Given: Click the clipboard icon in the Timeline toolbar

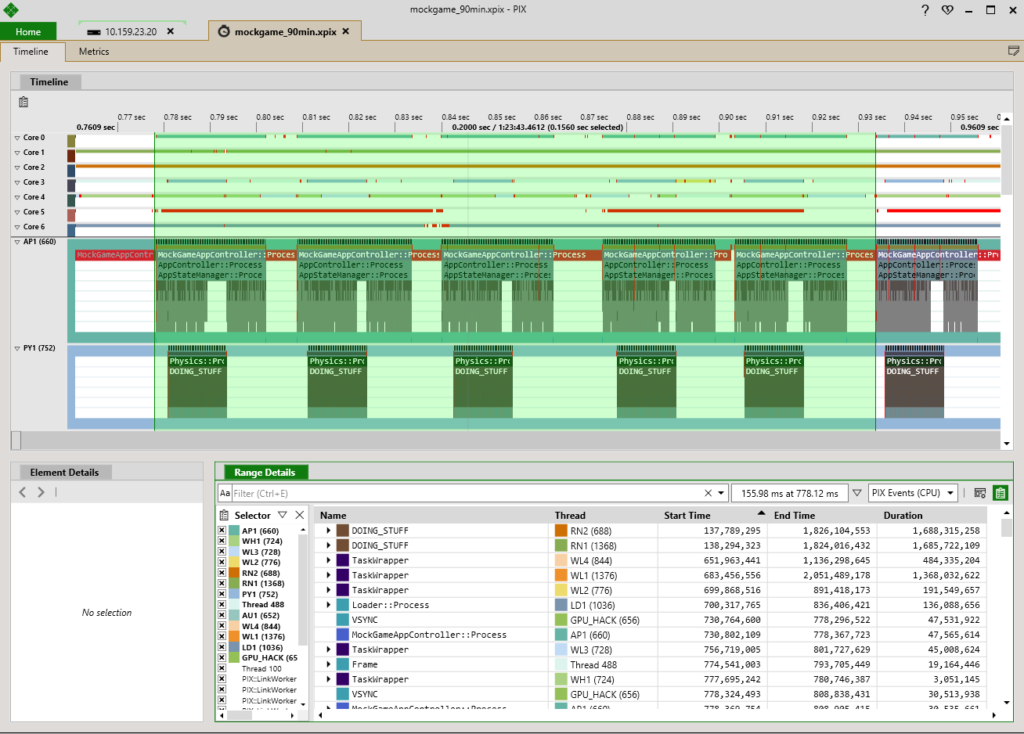Looking at the screenshot, I should (23, 101).
